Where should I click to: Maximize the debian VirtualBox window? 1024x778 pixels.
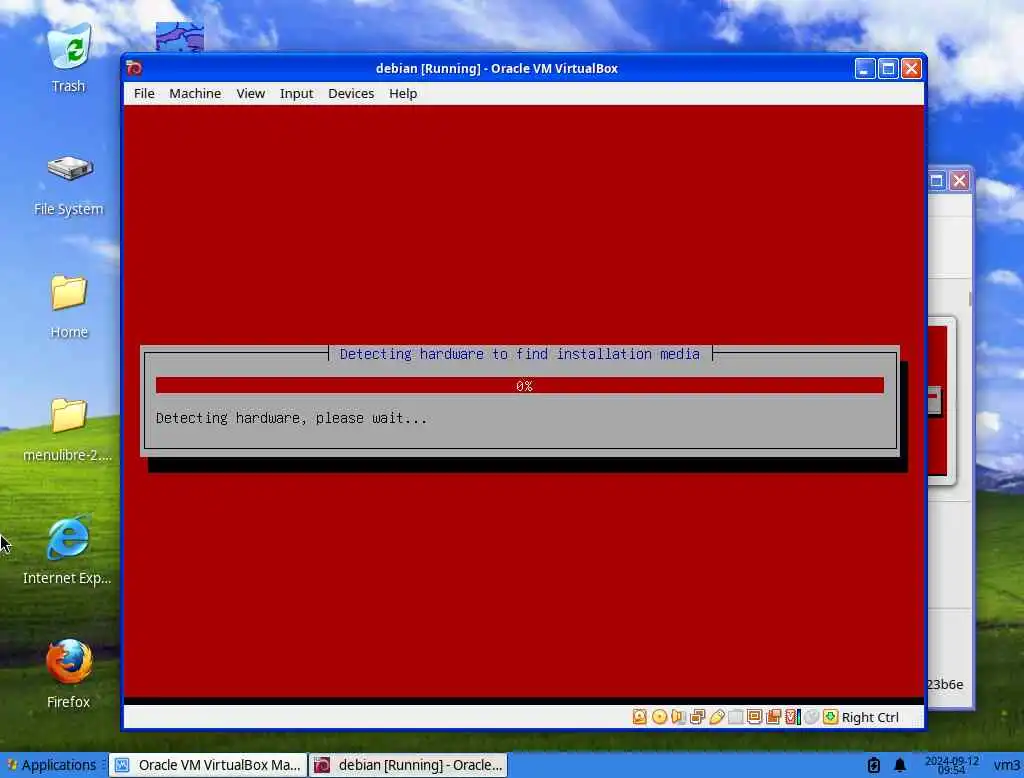(888, 68)
